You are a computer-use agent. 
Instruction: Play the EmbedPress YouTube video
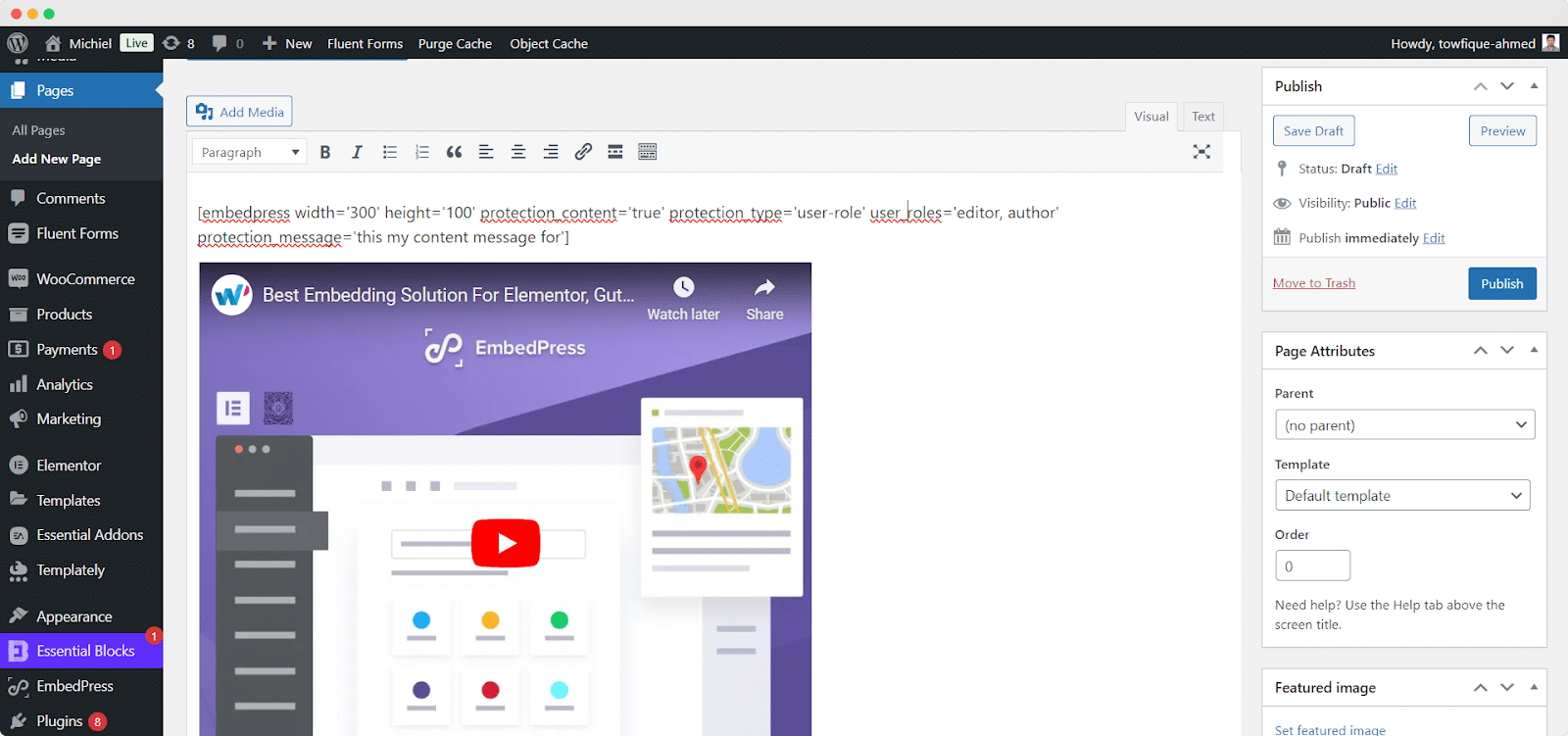click(506, 543)
